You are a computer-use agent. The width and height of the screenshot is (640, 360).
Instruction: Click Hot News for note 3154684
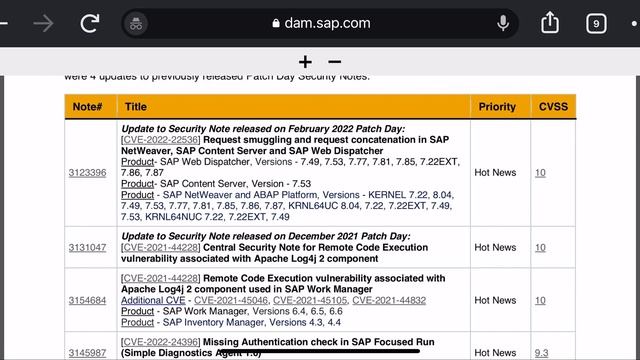point(495,300)
